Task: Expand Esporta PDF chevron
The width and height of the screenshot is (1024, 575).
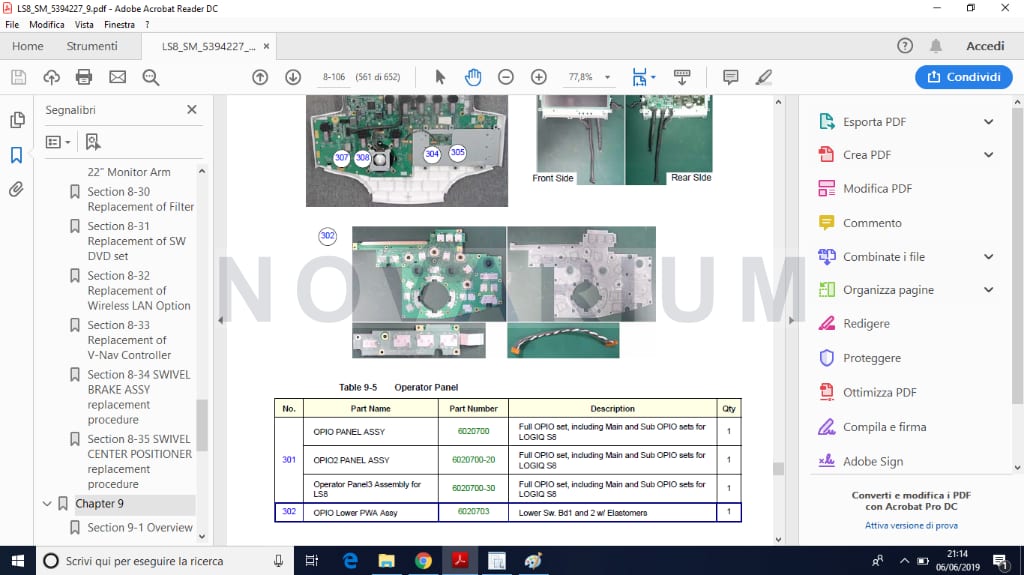Action: tap(989, 122)
